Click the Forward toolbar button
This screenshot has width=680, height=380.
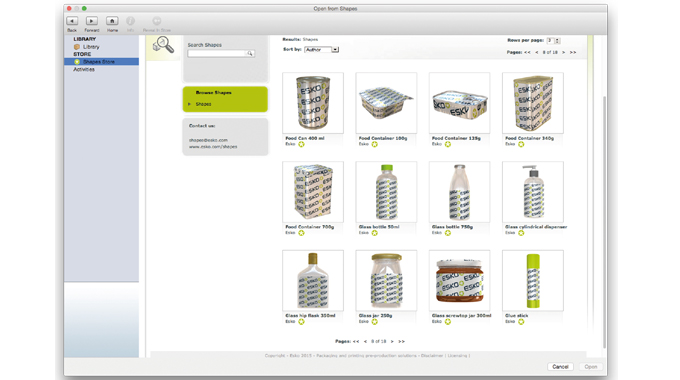tap(92, 21)
